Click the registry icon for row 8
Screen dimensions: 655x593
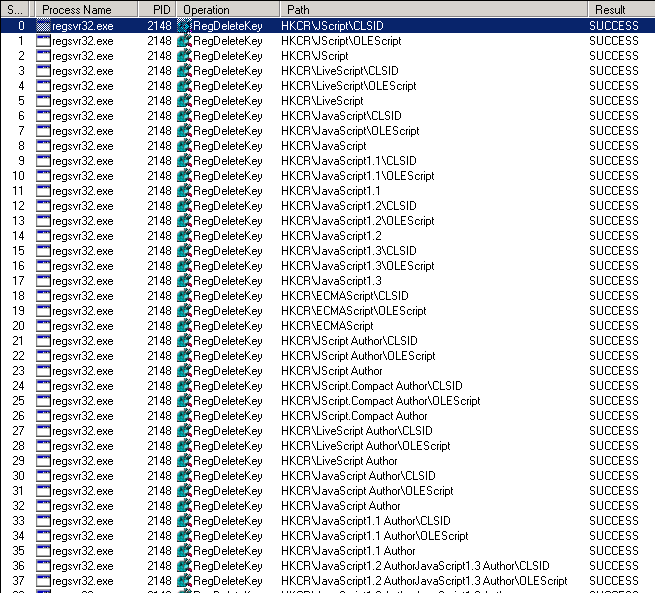184,146
